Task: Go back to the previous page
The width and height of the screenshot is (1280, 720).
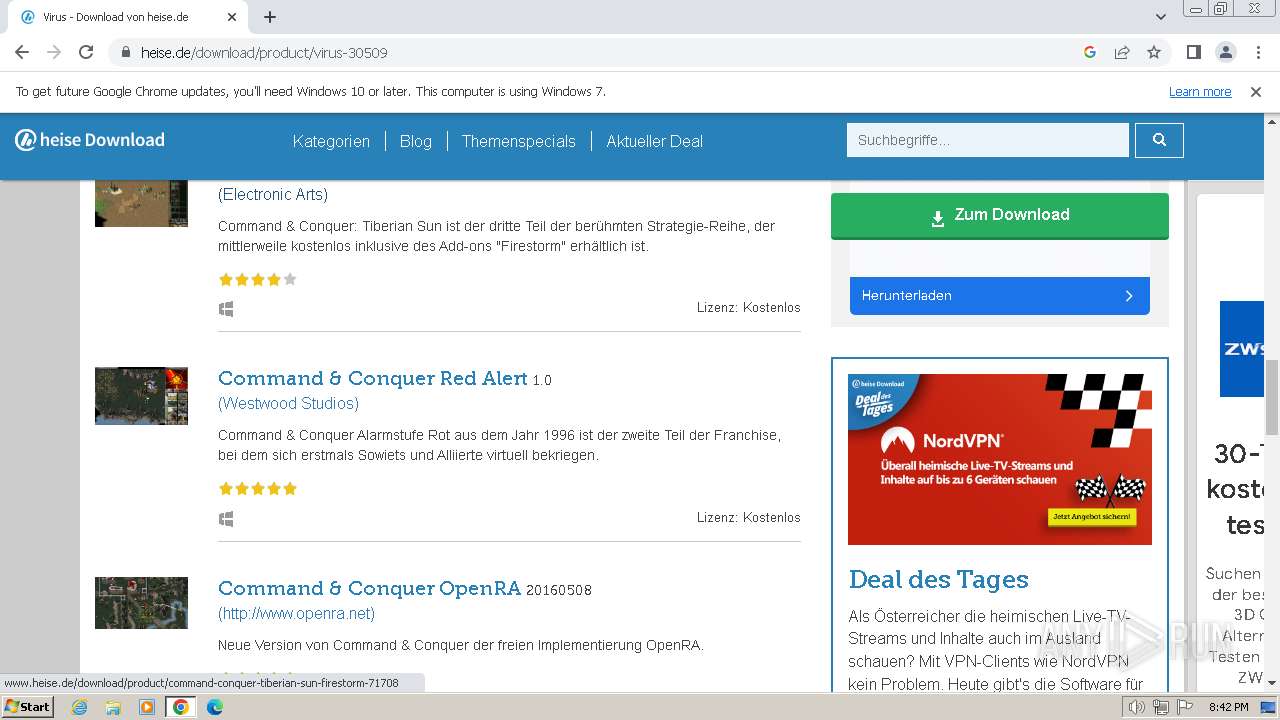Action: coord(22,52)
